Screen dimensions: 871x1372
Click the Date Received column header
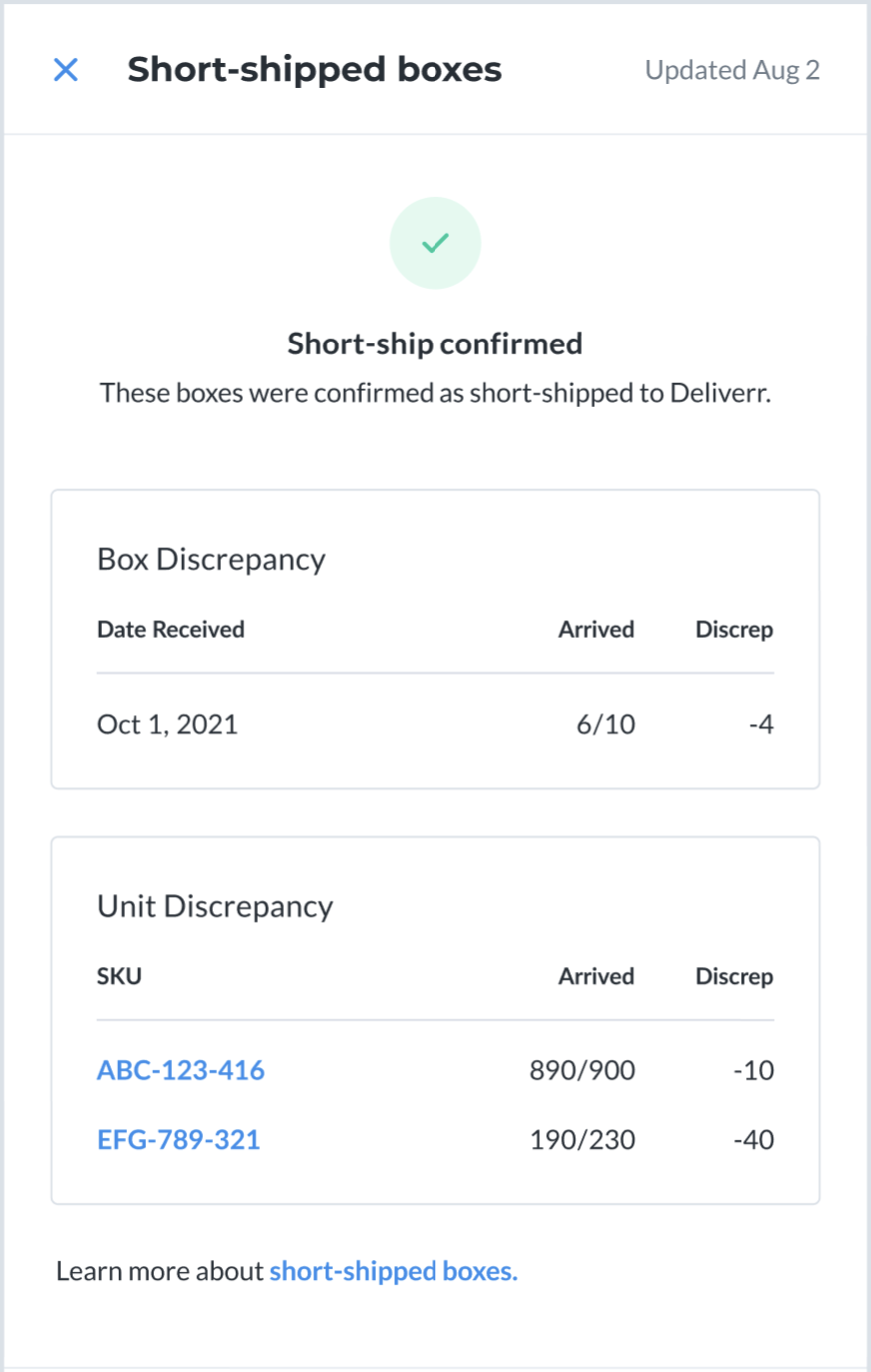click(x=171, y=629)
